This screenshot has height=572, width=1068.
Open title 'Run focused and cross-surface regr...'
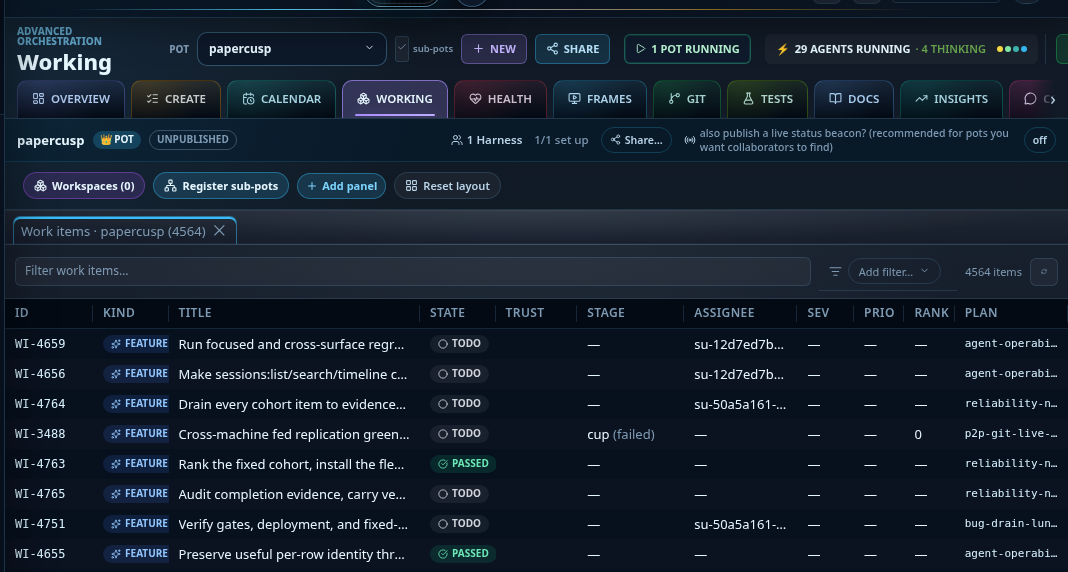(x=291, y=345)
